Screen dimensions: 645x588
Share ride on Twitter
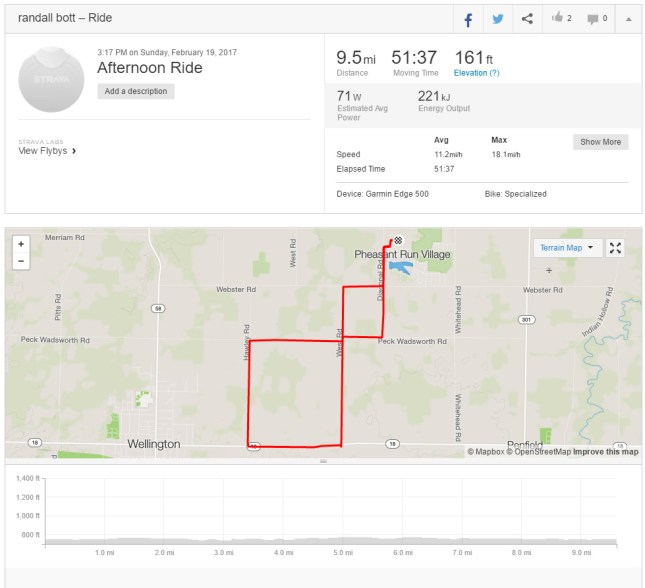(x=497, y=19)
